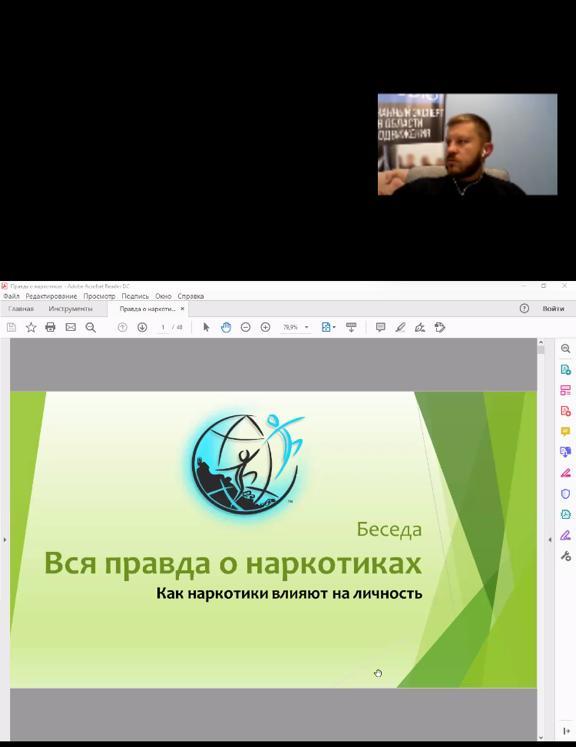576x747 pixels.
Task: Click the Print file icon
Action: point(51,327)
